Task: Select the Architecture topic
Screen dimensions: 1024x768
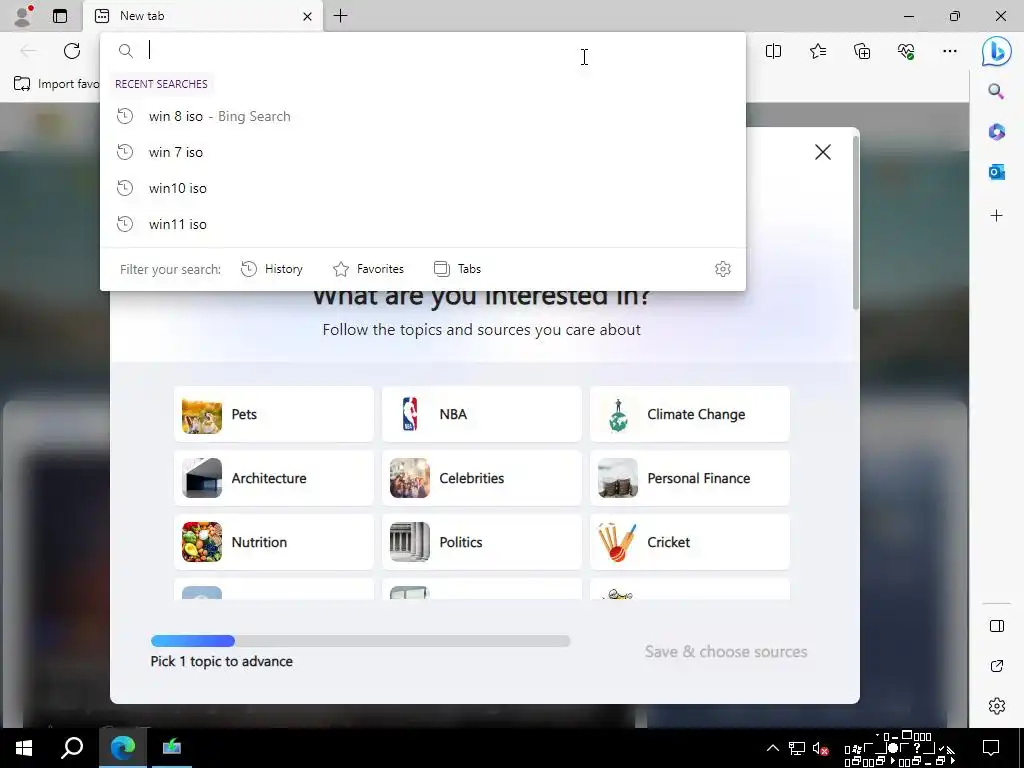Action: [274, 478]
